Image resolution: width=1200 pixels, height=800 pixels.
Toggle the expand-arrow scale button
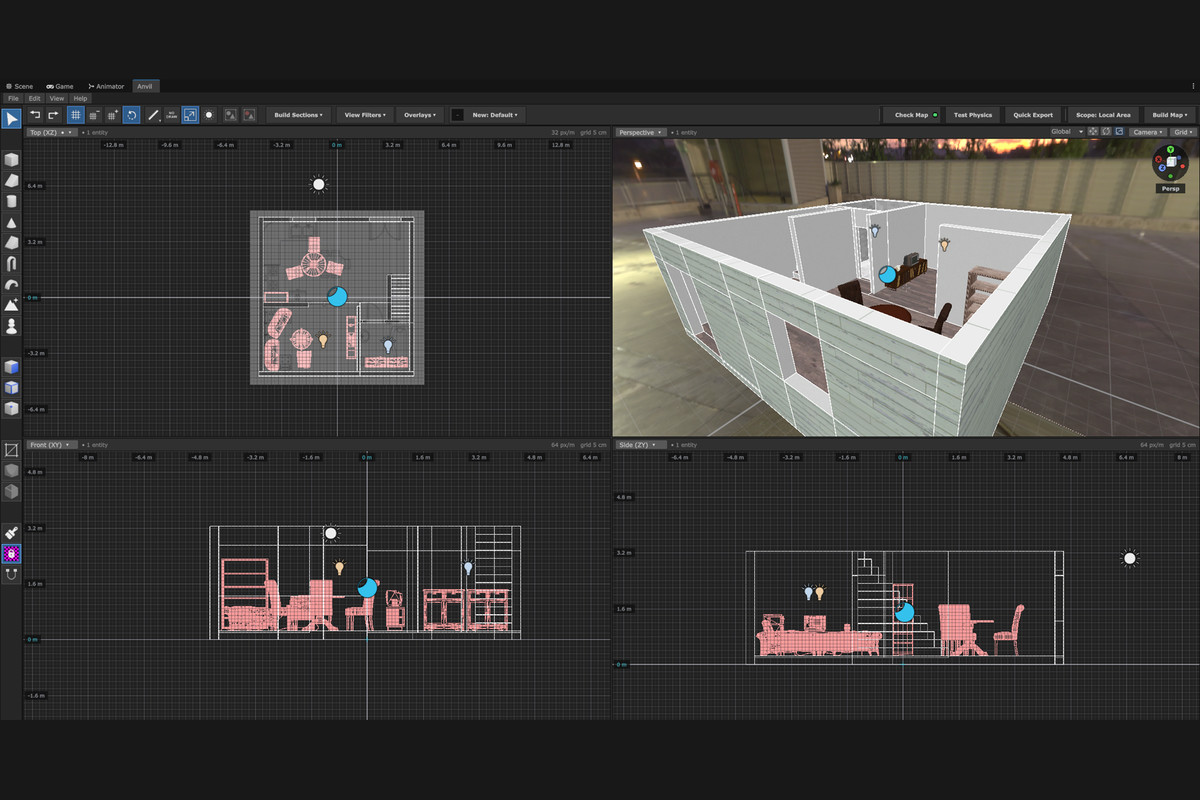[x=190, y=115]
